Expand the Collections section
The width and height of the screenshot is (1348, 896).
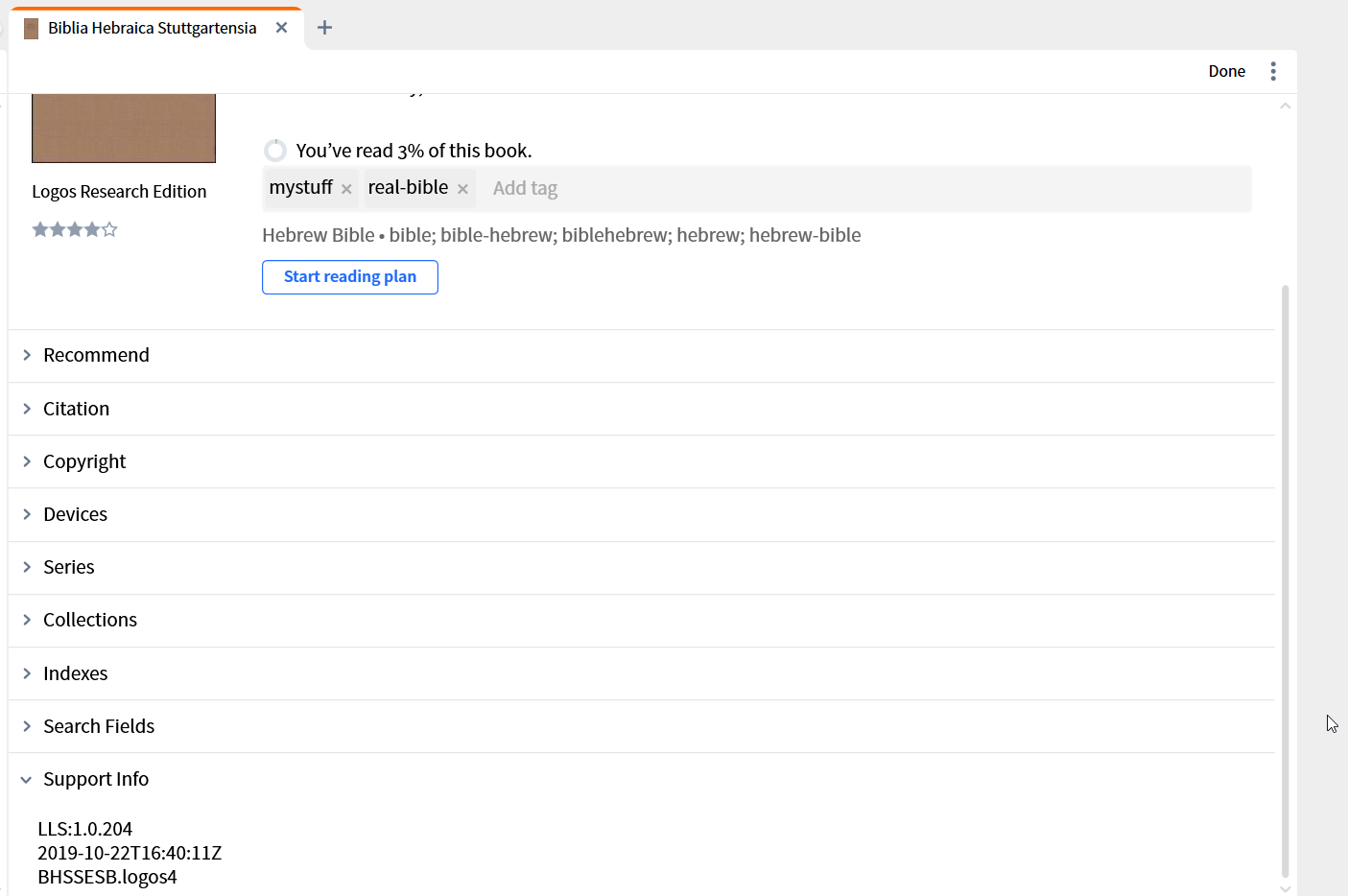(641, 621)
